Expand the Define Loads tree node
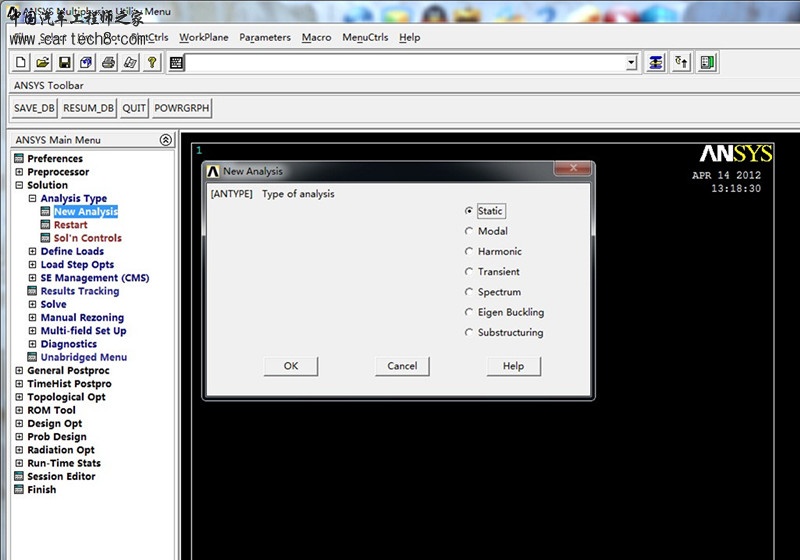This screenshot has height=560, width=800. point(32,252)
